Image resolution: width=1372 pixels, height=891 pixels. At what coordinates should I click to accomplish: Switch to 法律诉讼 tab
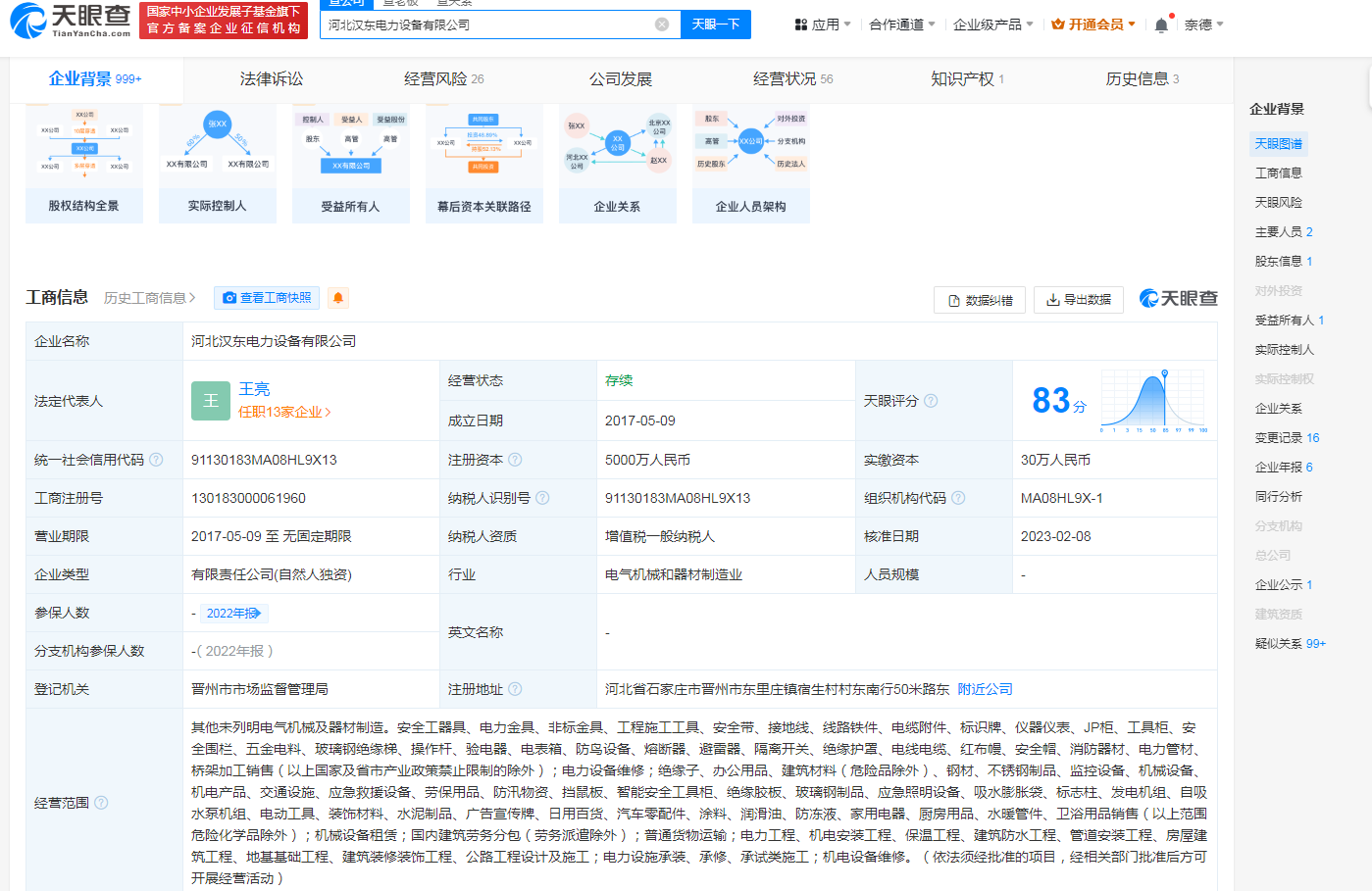(272, 79)
